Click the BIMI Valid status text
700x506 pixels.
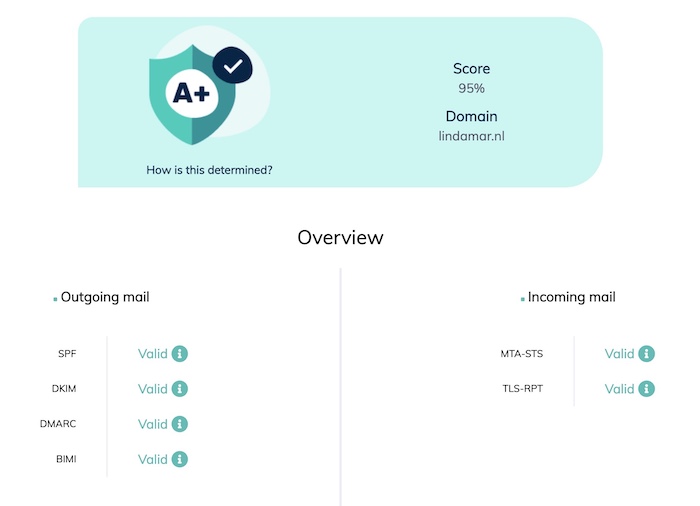pos(153,459)
